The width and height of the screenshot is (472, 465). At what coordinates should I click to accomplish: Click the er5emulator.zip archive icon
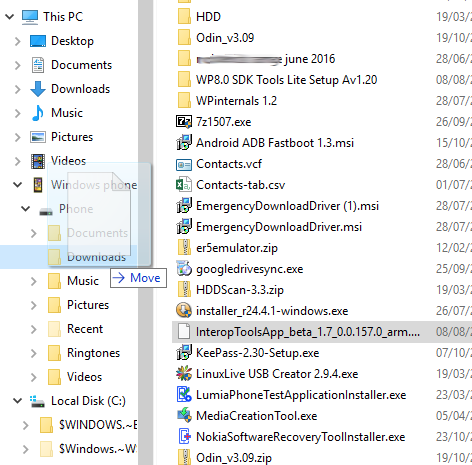click(184, 248)
